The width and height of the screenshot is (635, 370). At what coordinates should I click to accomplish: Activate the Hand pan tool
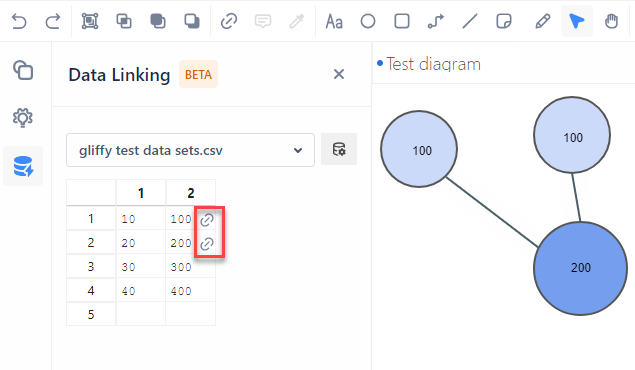point(611,21)
